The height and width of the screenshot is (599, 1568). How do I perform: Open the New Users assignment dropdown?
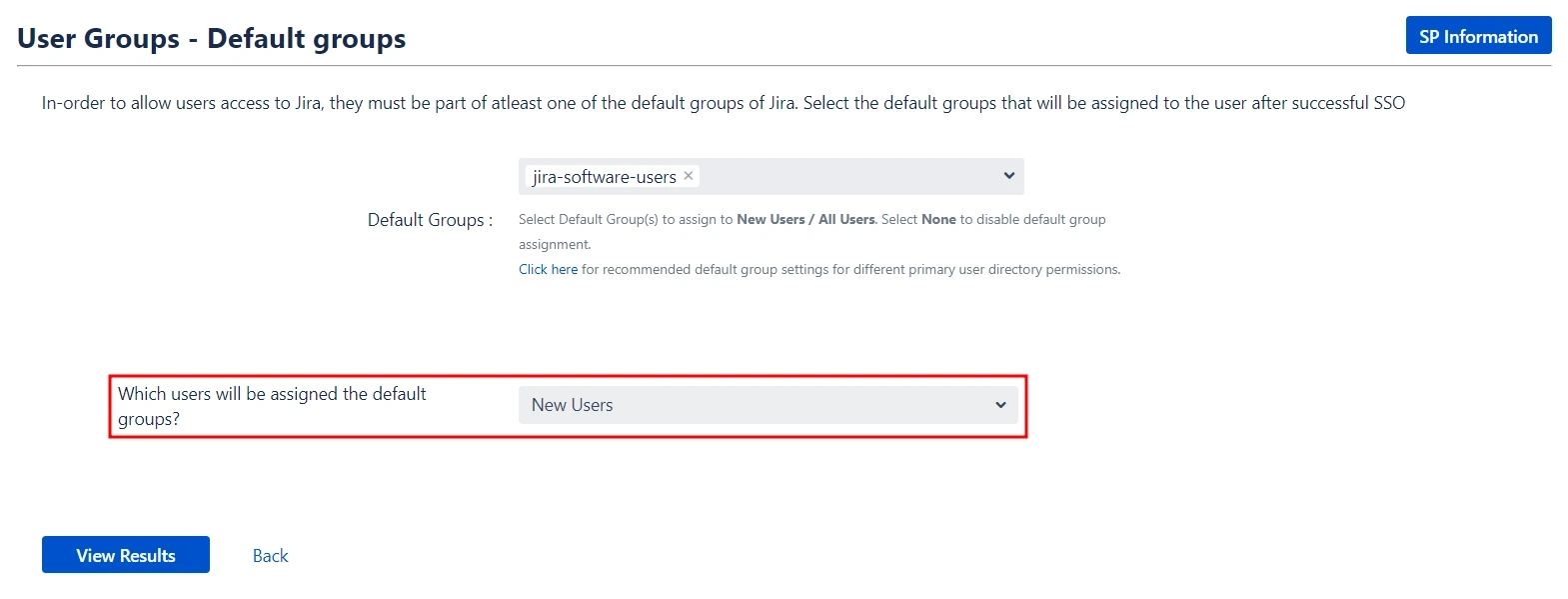[768, 405]
